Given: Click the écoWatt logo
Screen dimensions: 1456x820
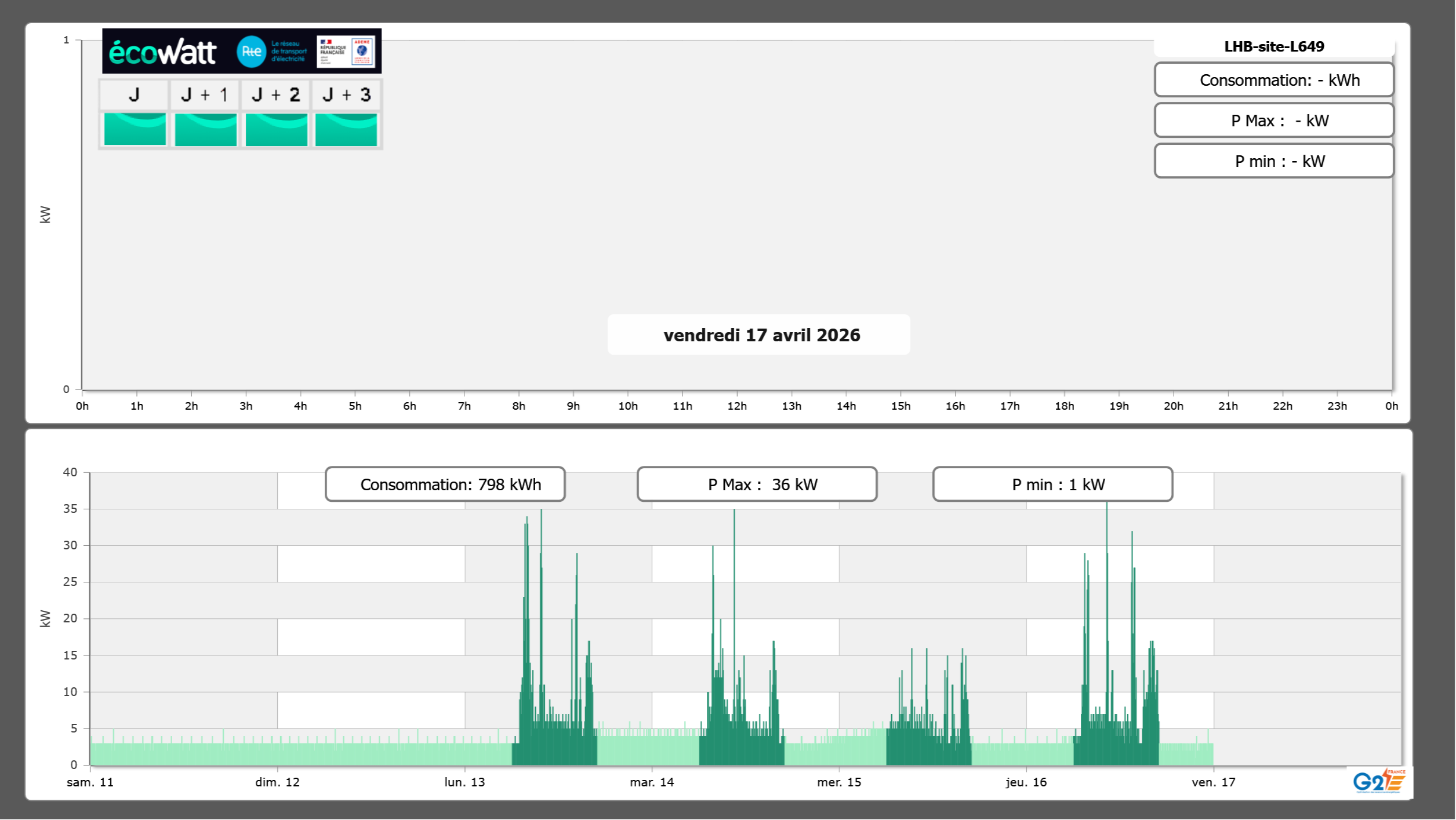Looking at the screenshot, I should (x=162, y=52).
